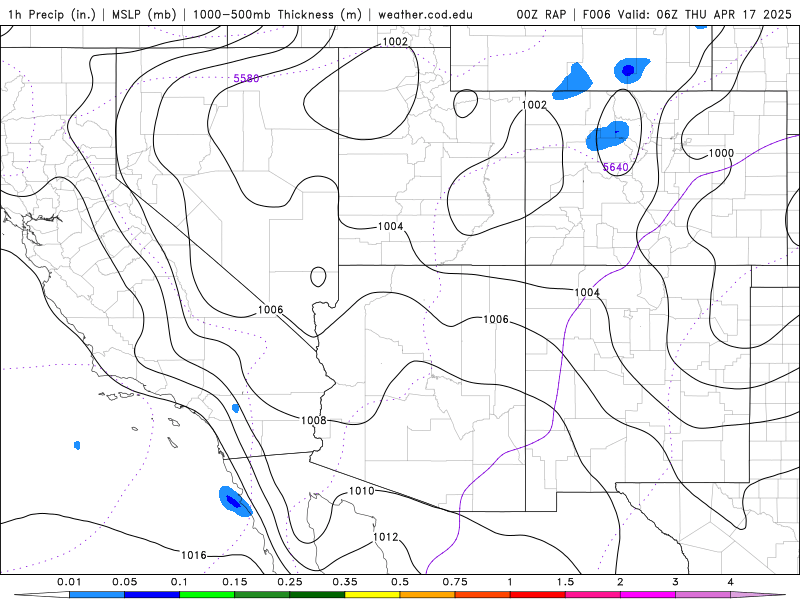Click the '0.75' colorbar tick label
The image size is (800, 600).
coord(455,582)
